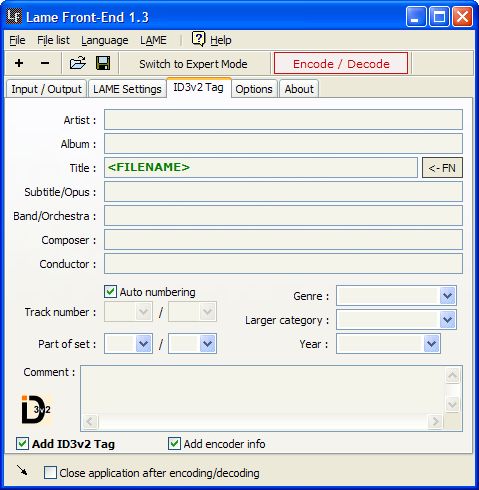Click the arrow icon at bottom left
The width and height of the screenshot is (479, 490).
point(22,470)
